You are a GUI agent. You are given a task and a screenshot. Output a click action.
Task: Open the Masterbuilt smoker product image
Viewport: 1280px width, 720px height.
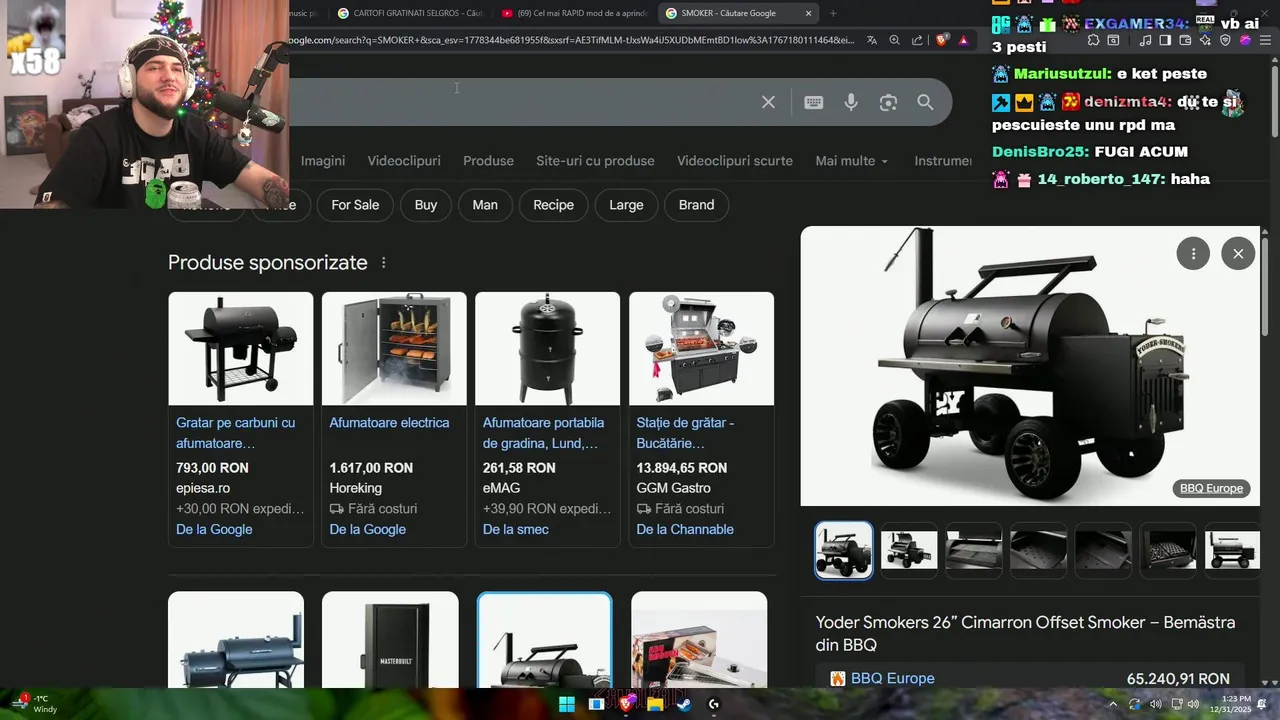click(x=390, y=640)
